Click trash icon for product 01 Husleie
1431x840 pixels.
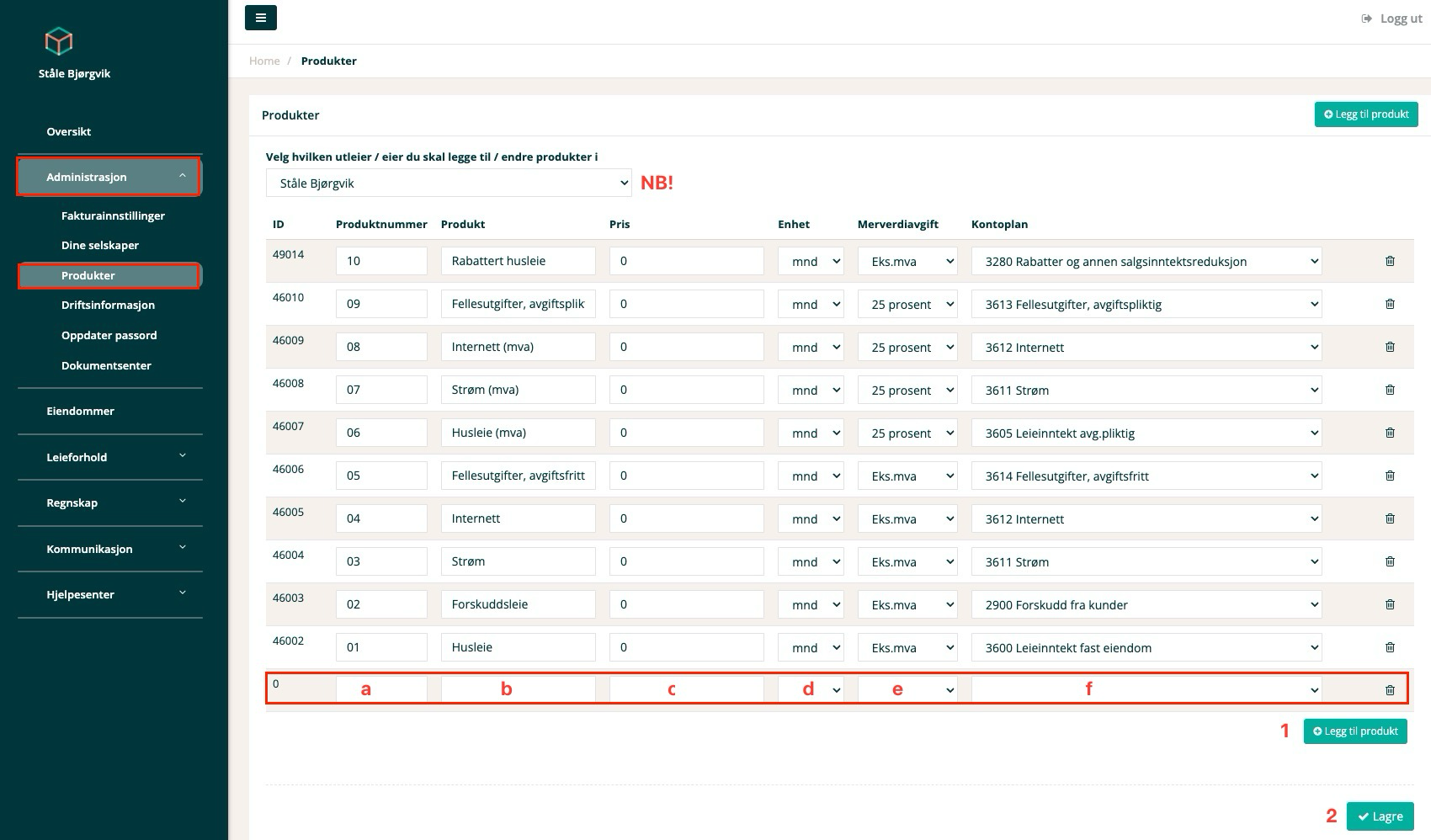tap(1390, 647)
